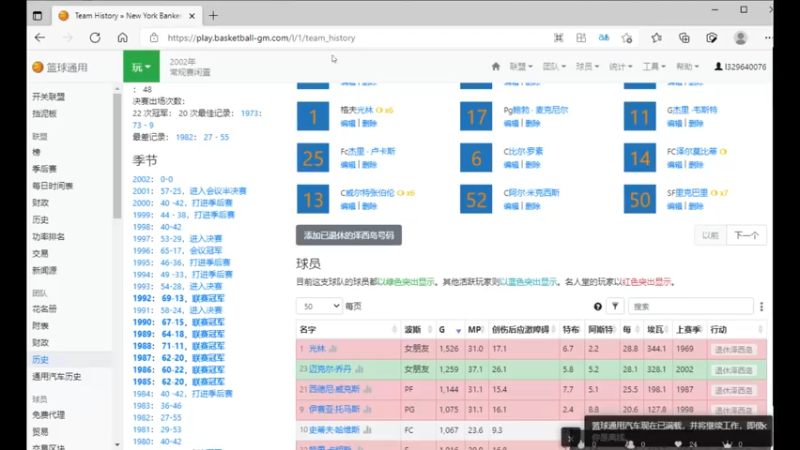Viewport: 800px width, 450px height.
Task: Click 删除 under retired number 52
Action: point(533,206)
